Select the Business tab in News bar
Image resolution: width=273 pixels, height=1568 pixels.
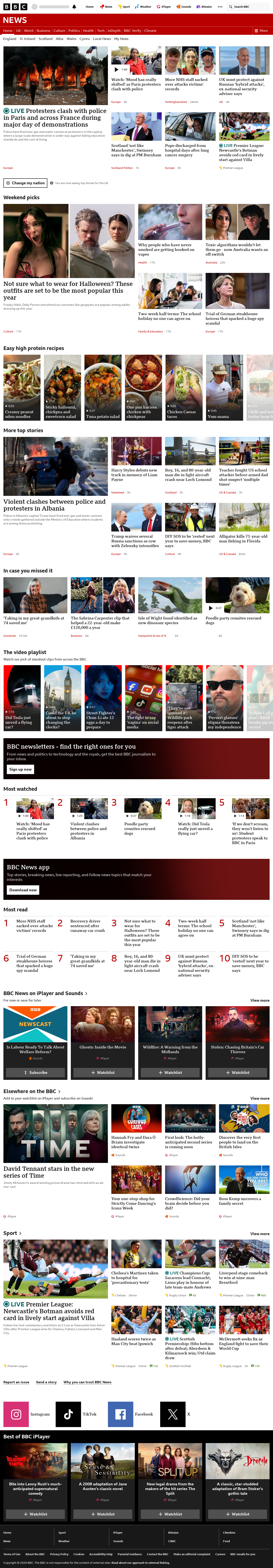click(43, 31)
